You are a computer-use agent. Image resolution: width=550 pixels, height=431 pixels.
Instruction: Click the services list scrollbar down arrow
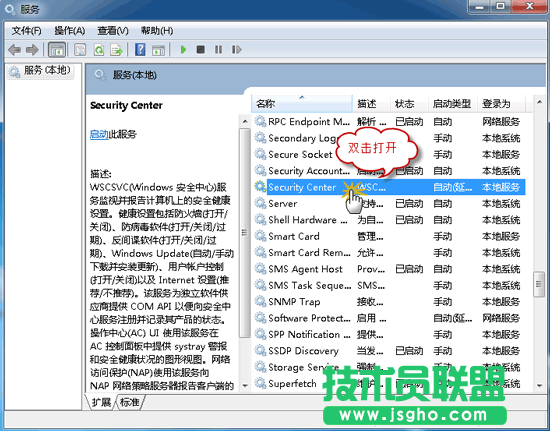(x=539, y=386)
